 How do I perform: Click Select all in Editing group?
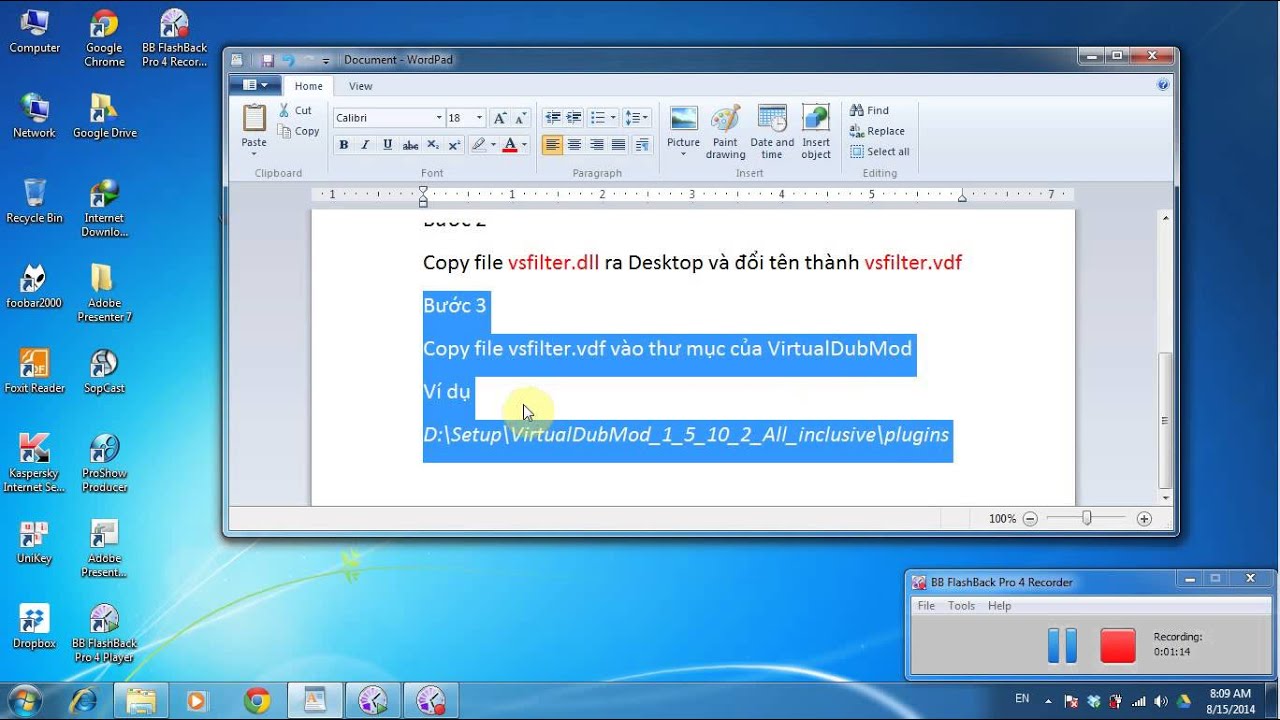(880, 152)
